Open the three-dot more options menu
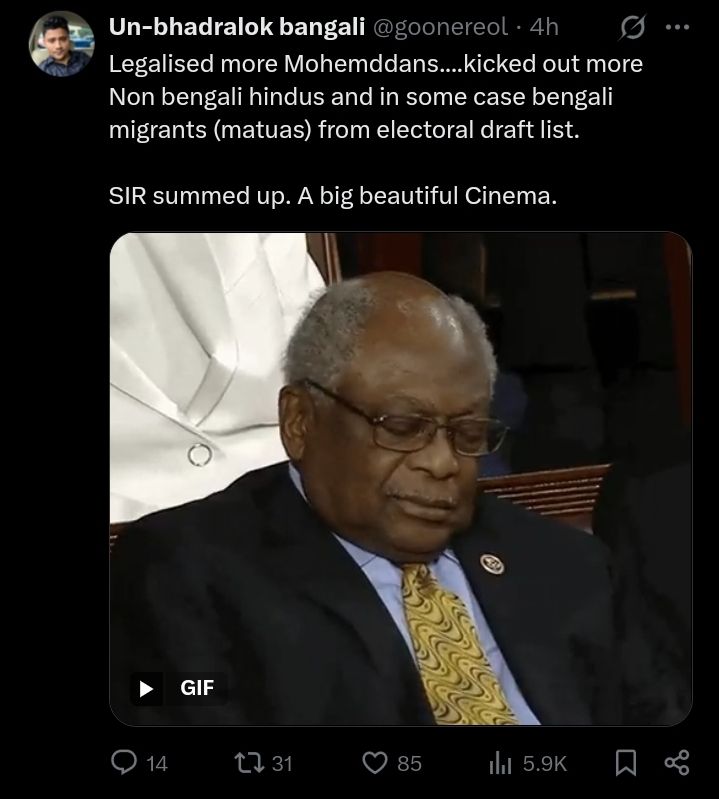Screen dimensions: 719x799 pyautogui.click(x=678, y=28)
